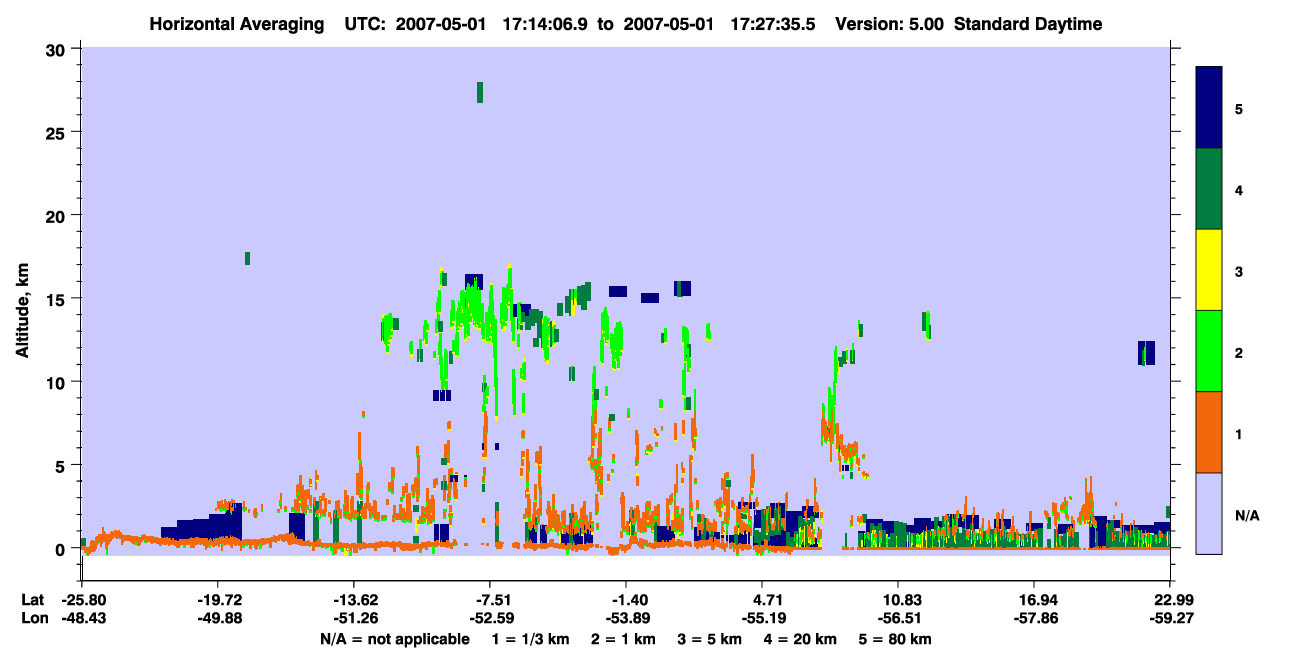1300x667 pixels.
Task: Click the color bar label '1'
Action: point(1239,434)
